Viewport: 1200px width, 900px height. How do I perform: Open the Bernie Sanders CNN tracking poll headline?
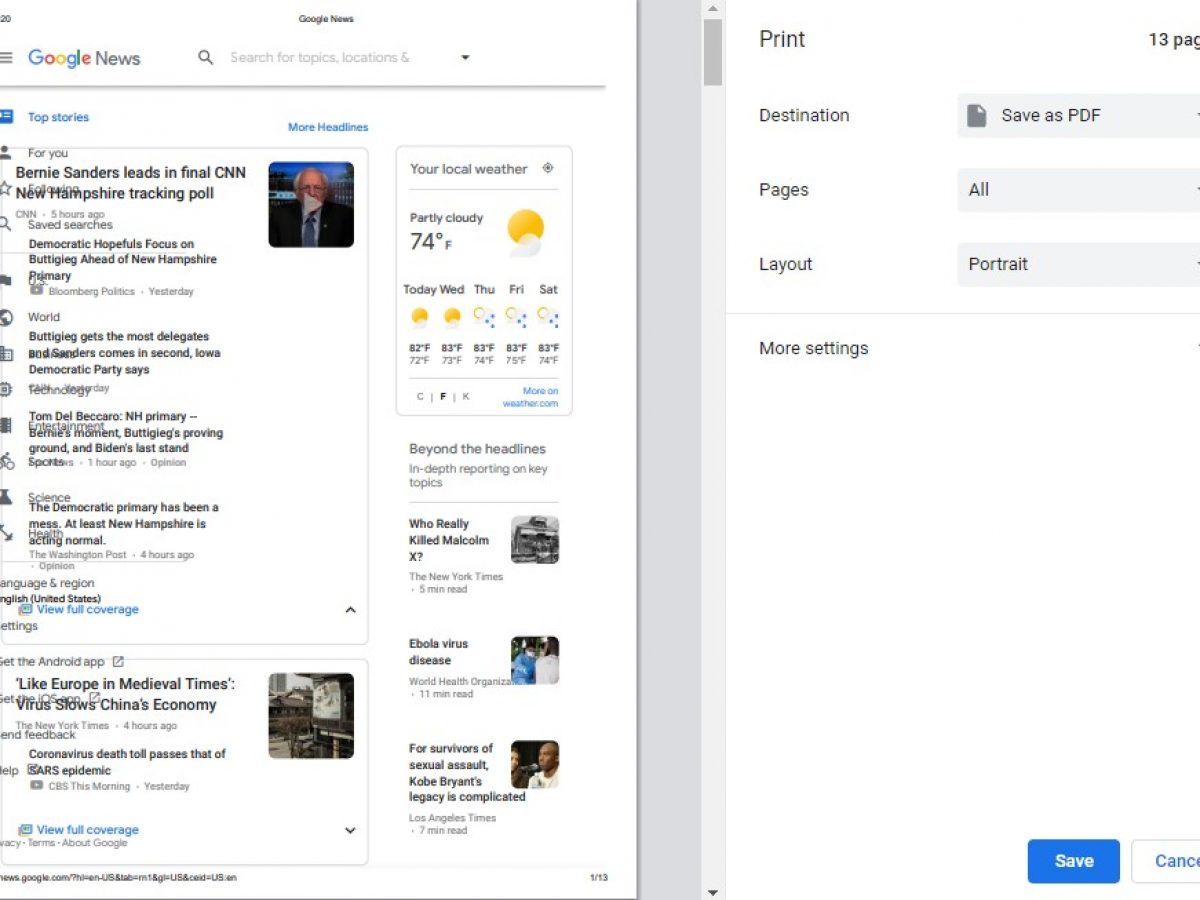[x=130, y=183]
